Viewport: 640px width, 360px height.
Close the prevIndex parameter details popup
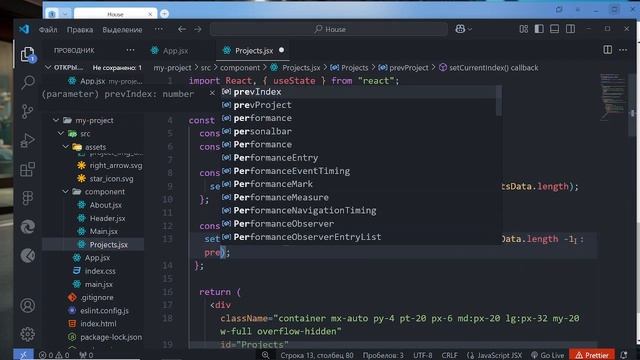pyautogui.click(x=212, y=93)
